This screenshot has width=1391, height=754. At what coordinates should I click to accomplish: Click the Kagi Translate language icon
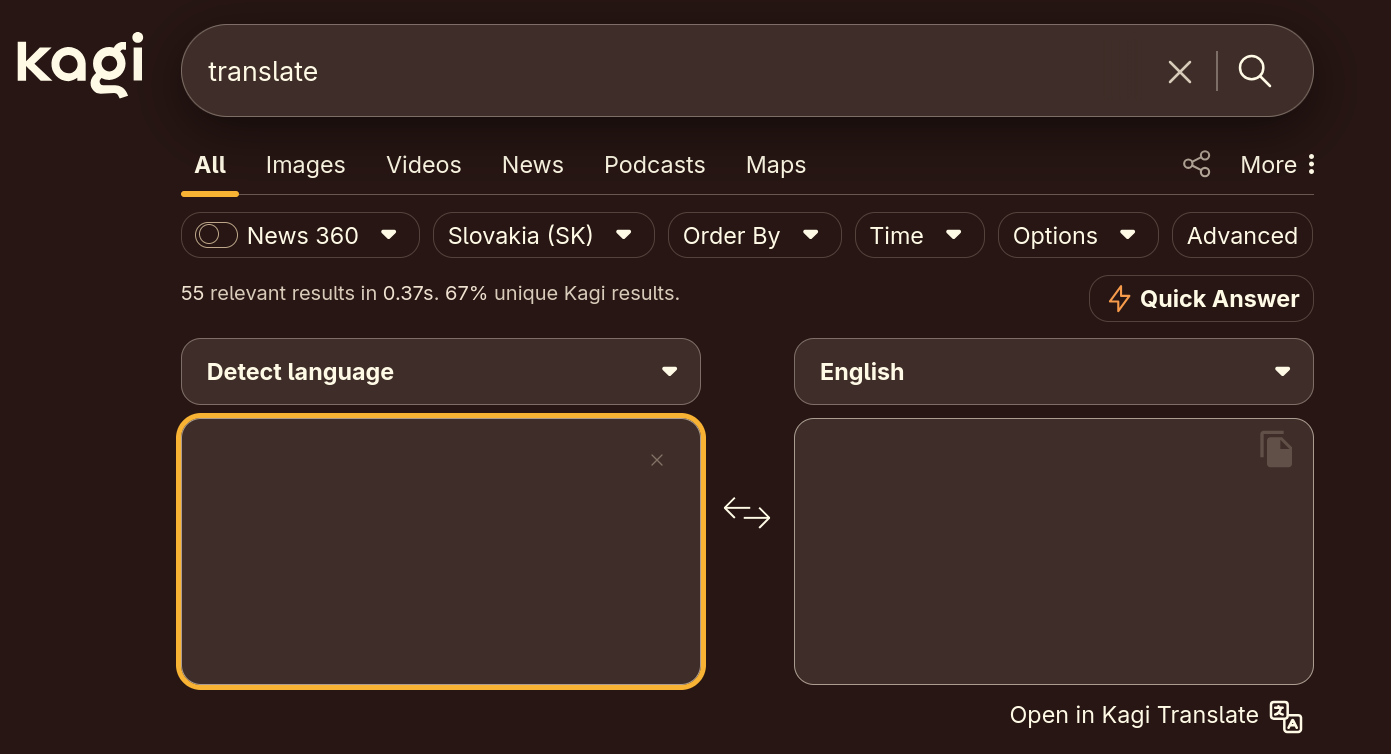pos(1286,716)
